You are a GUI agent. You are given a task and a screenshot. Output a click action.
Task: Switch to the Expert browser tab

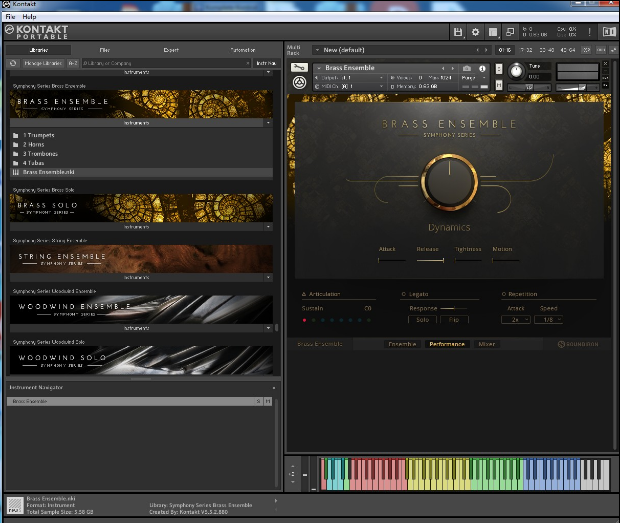point(171,50)
